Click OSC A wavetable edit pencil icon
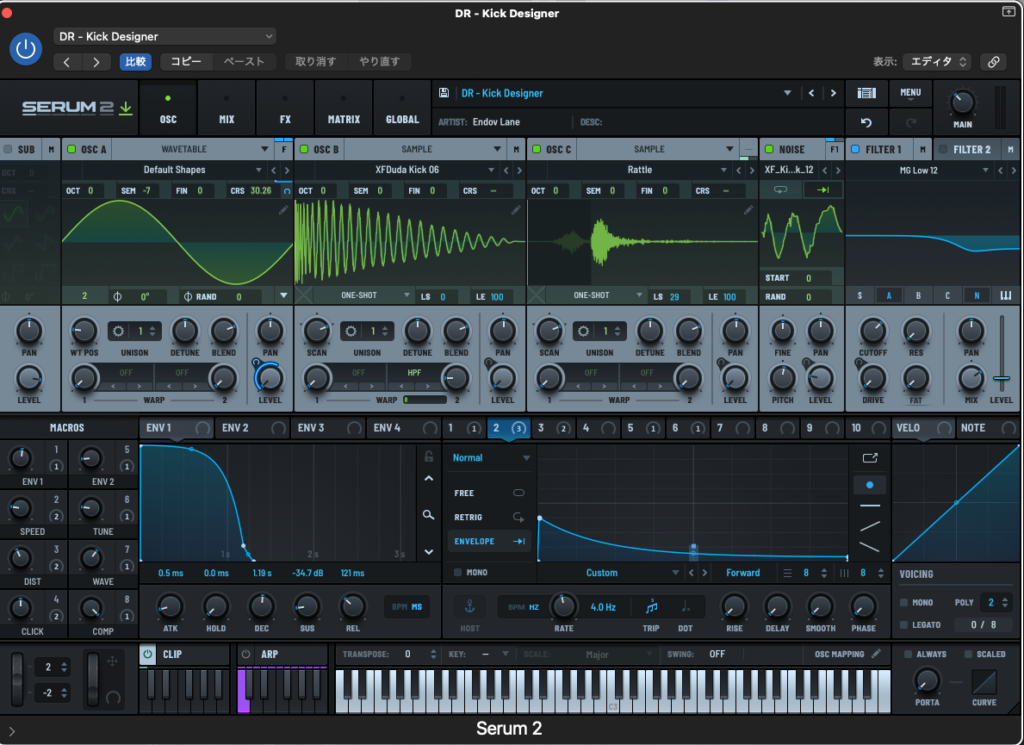 tap(283, 210)
